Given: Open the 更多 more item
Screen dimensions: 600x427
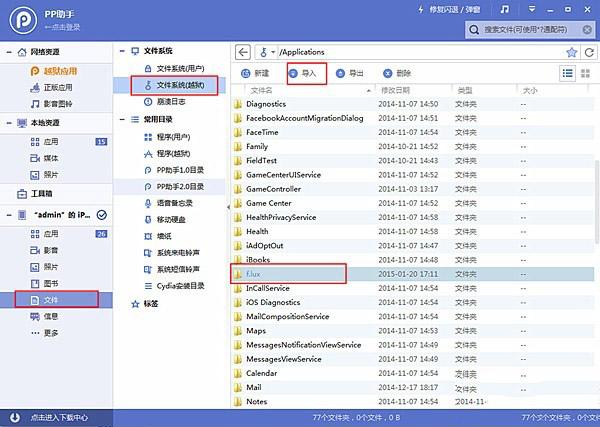Looking at the screenshot, I should (44, 333).
